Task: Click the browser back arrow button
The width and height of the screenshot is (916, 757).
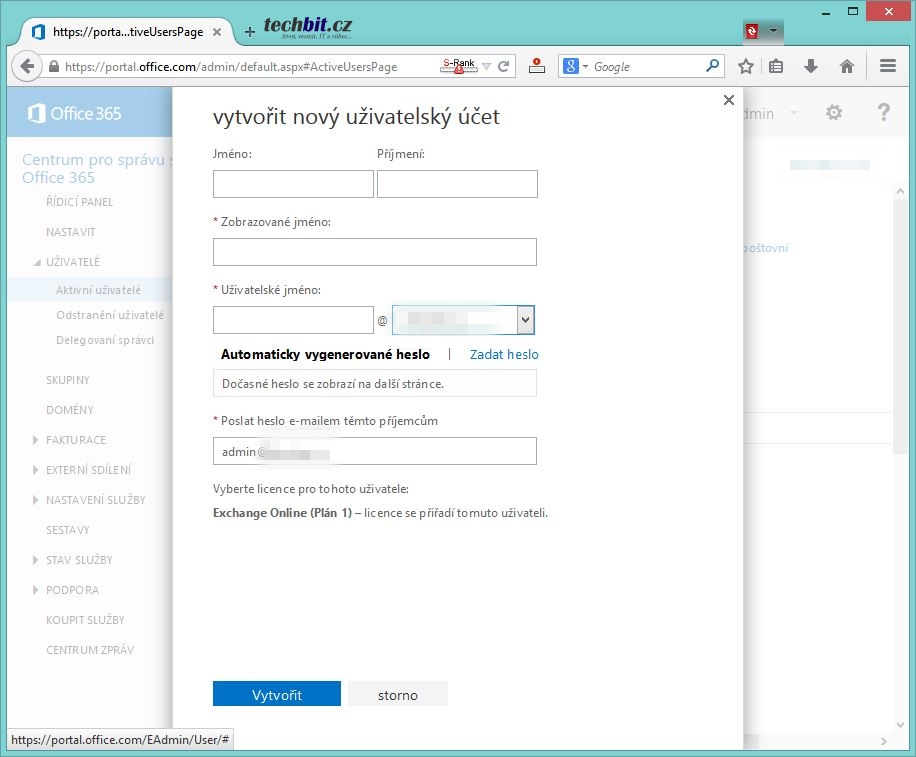Action: (25, 67)
